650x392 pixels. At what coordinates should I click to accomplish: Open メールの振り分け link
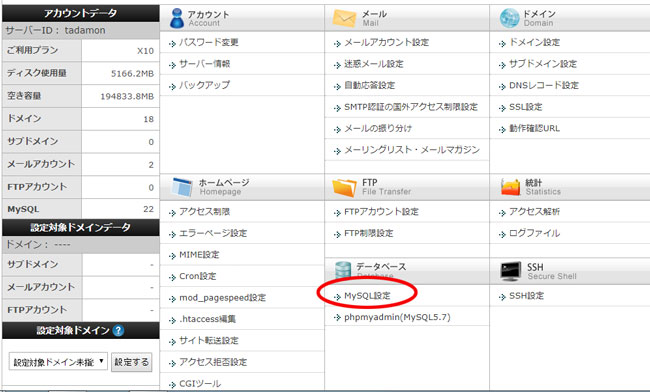click(378, 128)
